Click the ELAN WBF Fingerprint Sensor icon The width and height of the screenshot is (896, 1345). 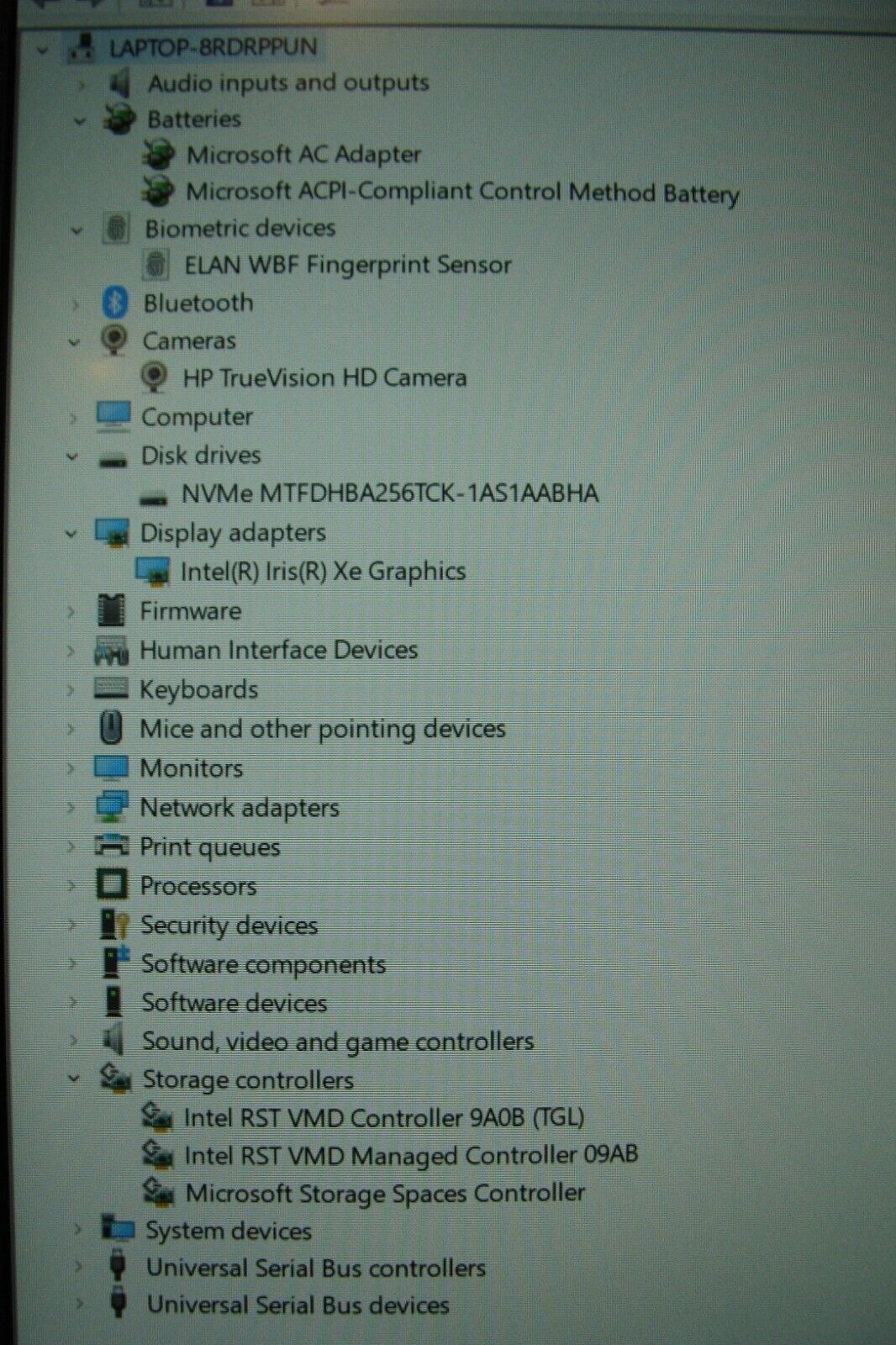[155, 265]
